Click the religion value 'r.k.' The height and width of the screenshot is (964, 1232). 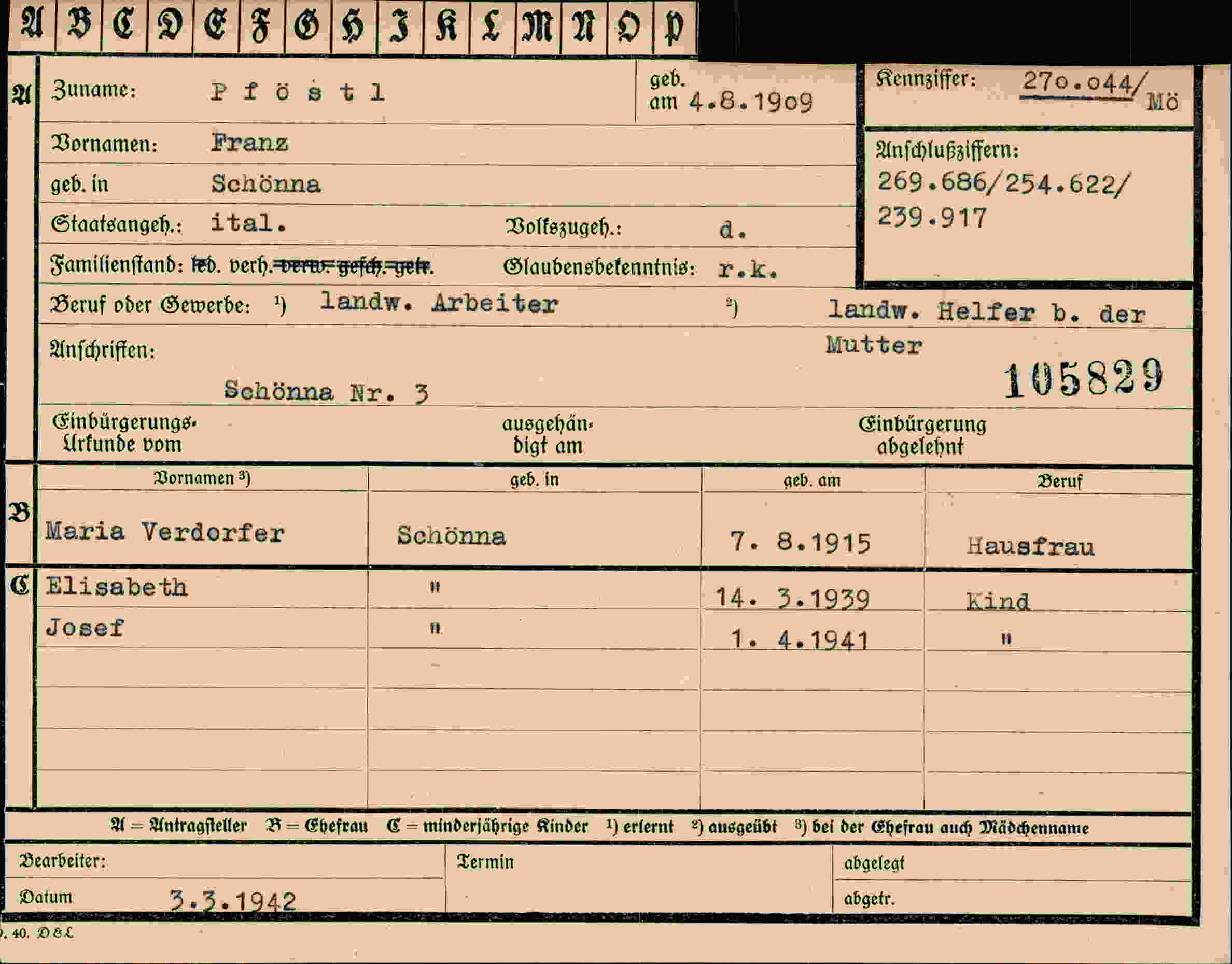coord(748,270)
